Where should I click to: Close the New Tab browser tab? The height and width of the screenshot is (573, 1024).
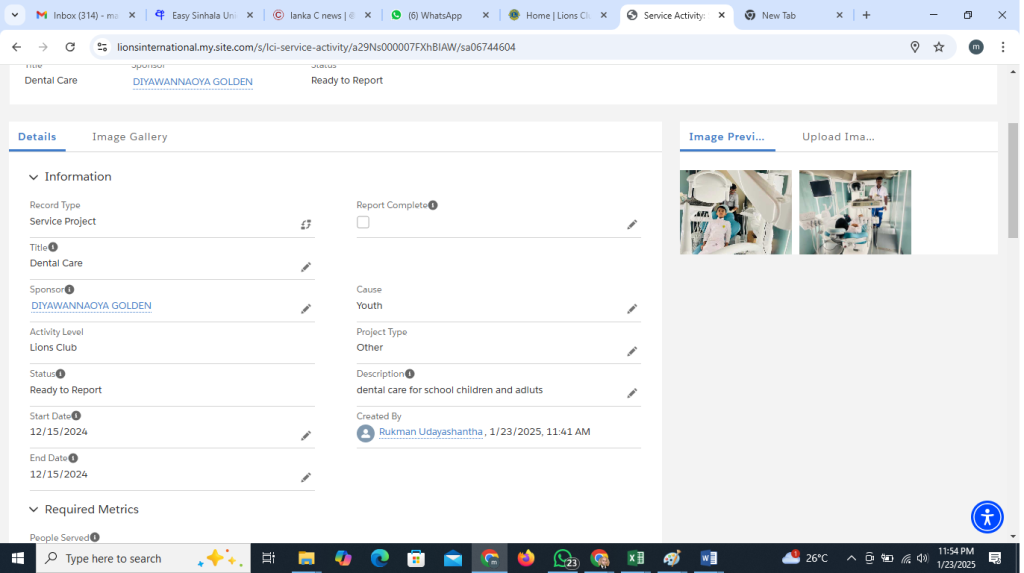[x=839, y=15]
